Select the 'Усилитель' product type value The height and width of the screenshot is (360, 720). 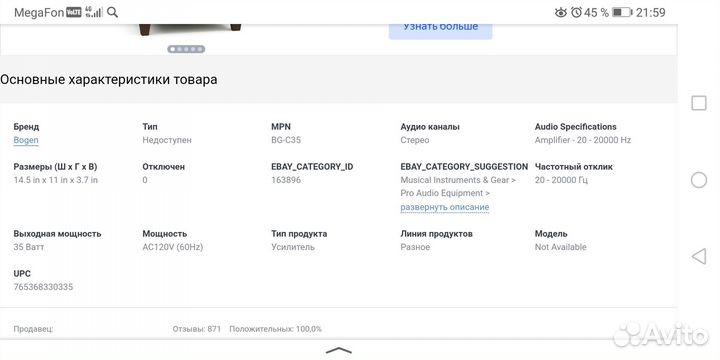point(293,247)
